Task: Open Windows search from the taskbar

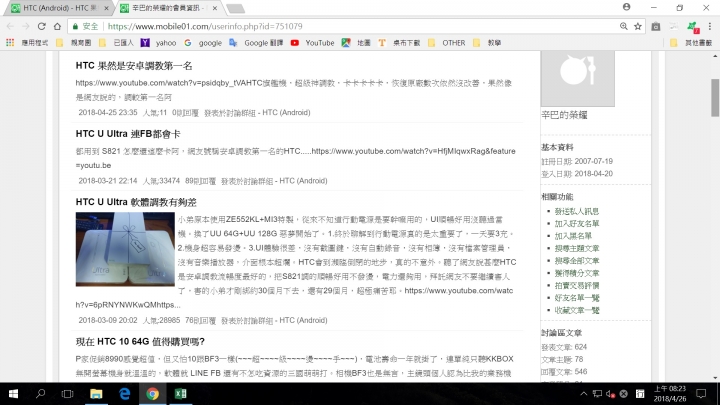Action: coord(40,394)
